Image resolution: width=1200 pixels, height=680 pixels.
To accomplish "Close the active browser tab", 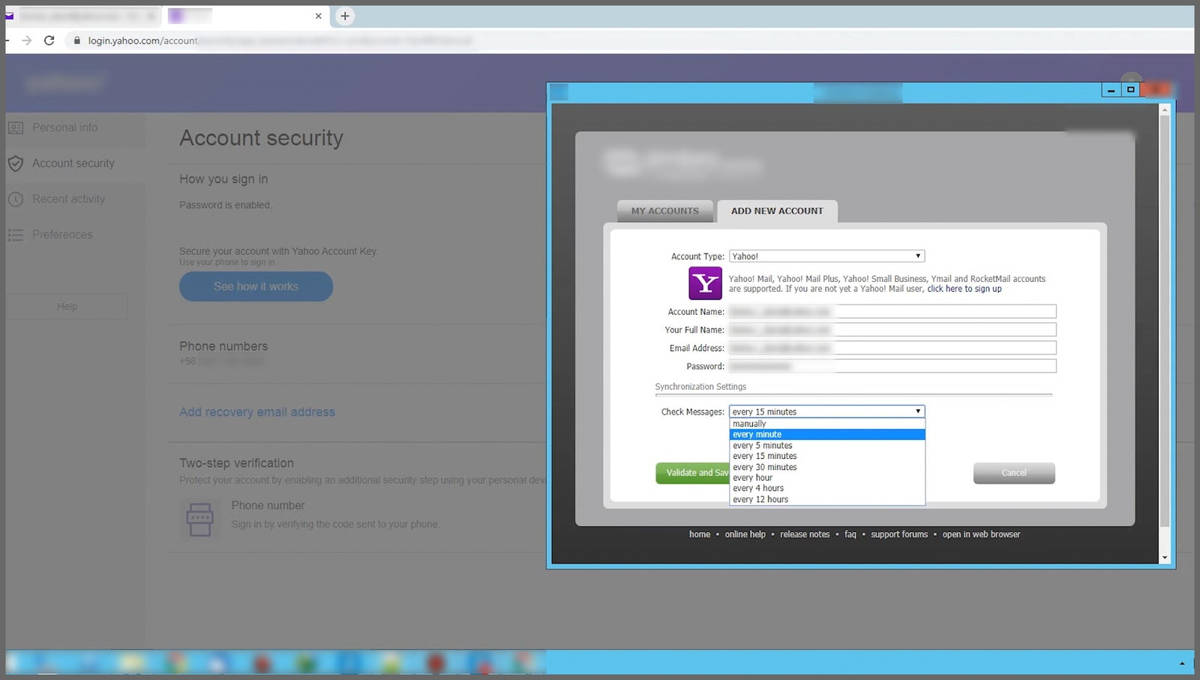I will tap(319, 16).
